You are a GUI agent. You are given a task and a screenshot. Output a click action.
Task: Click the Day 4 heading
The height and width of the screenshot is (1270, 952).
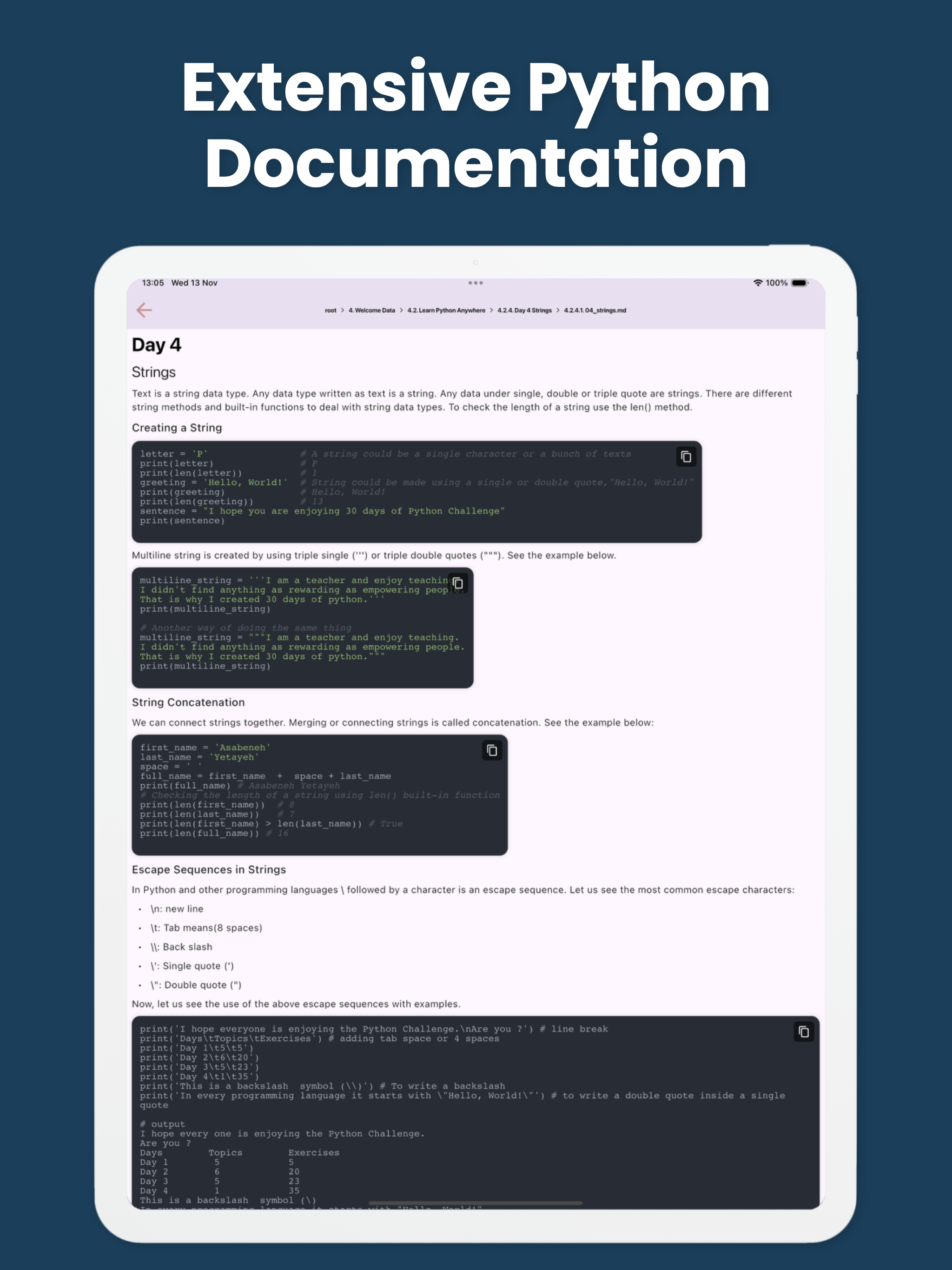coord(156,344)
